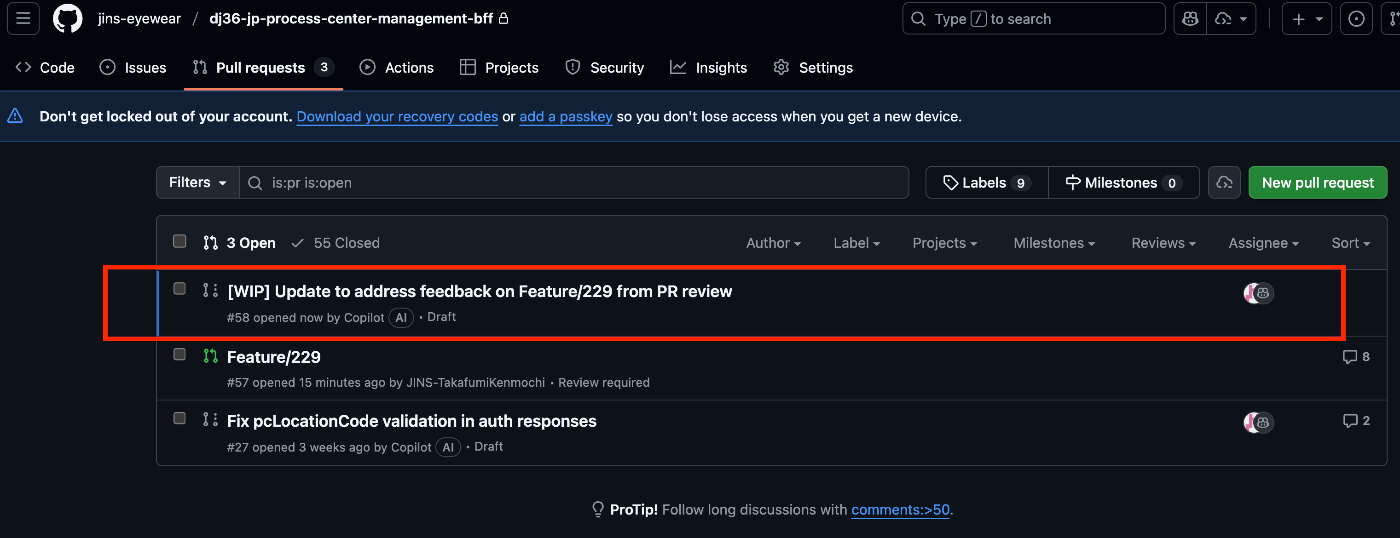The width and height of the screenshot is (1400, 538).
Task: Expand the Filters dropdown
Action: 198,182
